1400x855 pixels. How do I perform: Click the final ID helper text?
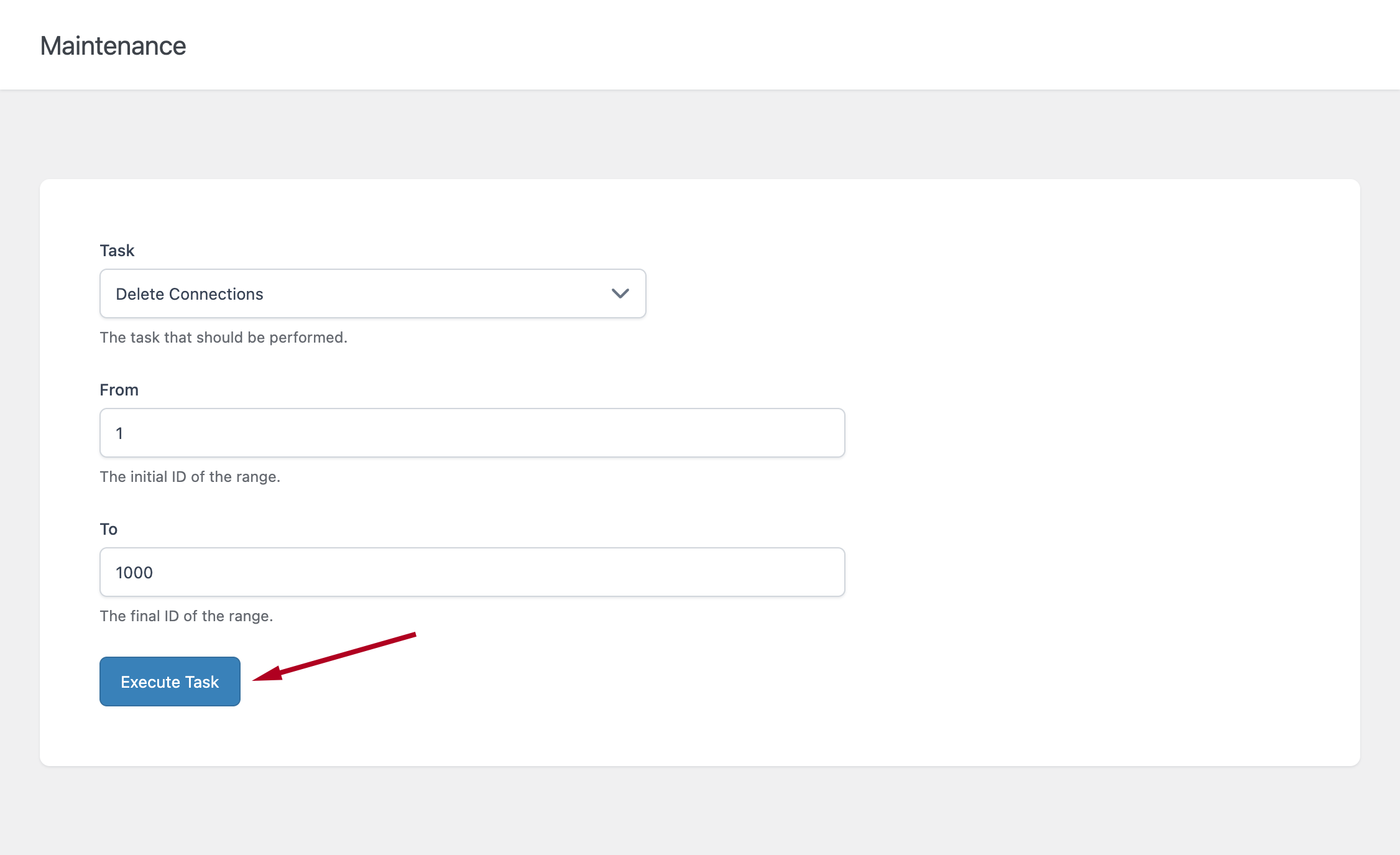[187, 616]
